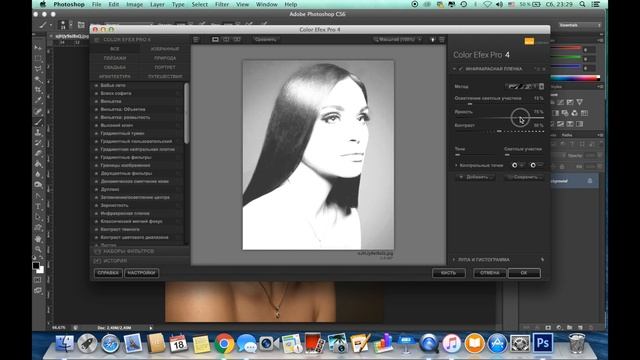Open the Essentials workspace dropdown
This screenshot has width=640, height=360.
[580, 25]
